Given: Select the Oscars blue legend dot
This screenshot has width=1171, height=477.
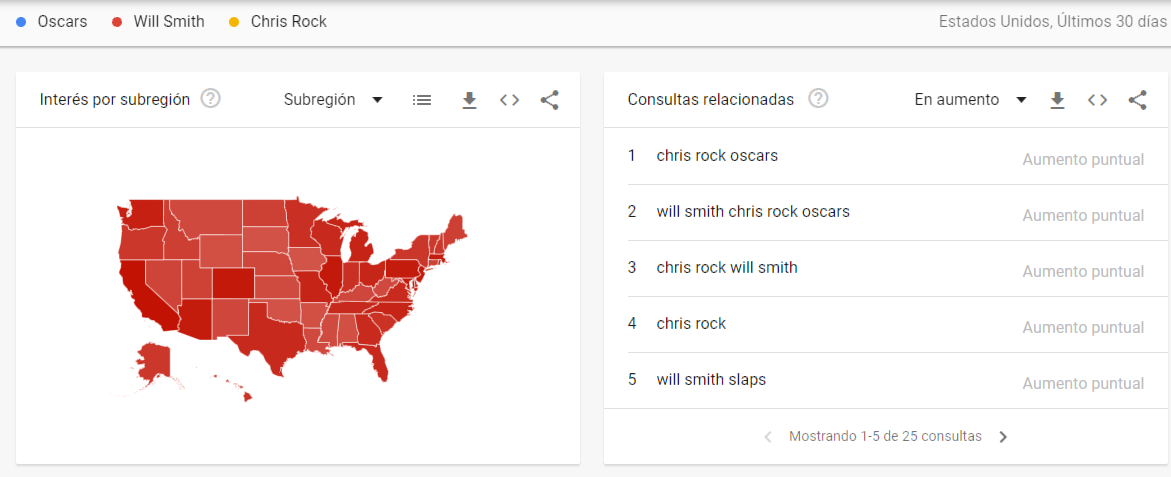Looking at the screenshot, I should point(21,22).
